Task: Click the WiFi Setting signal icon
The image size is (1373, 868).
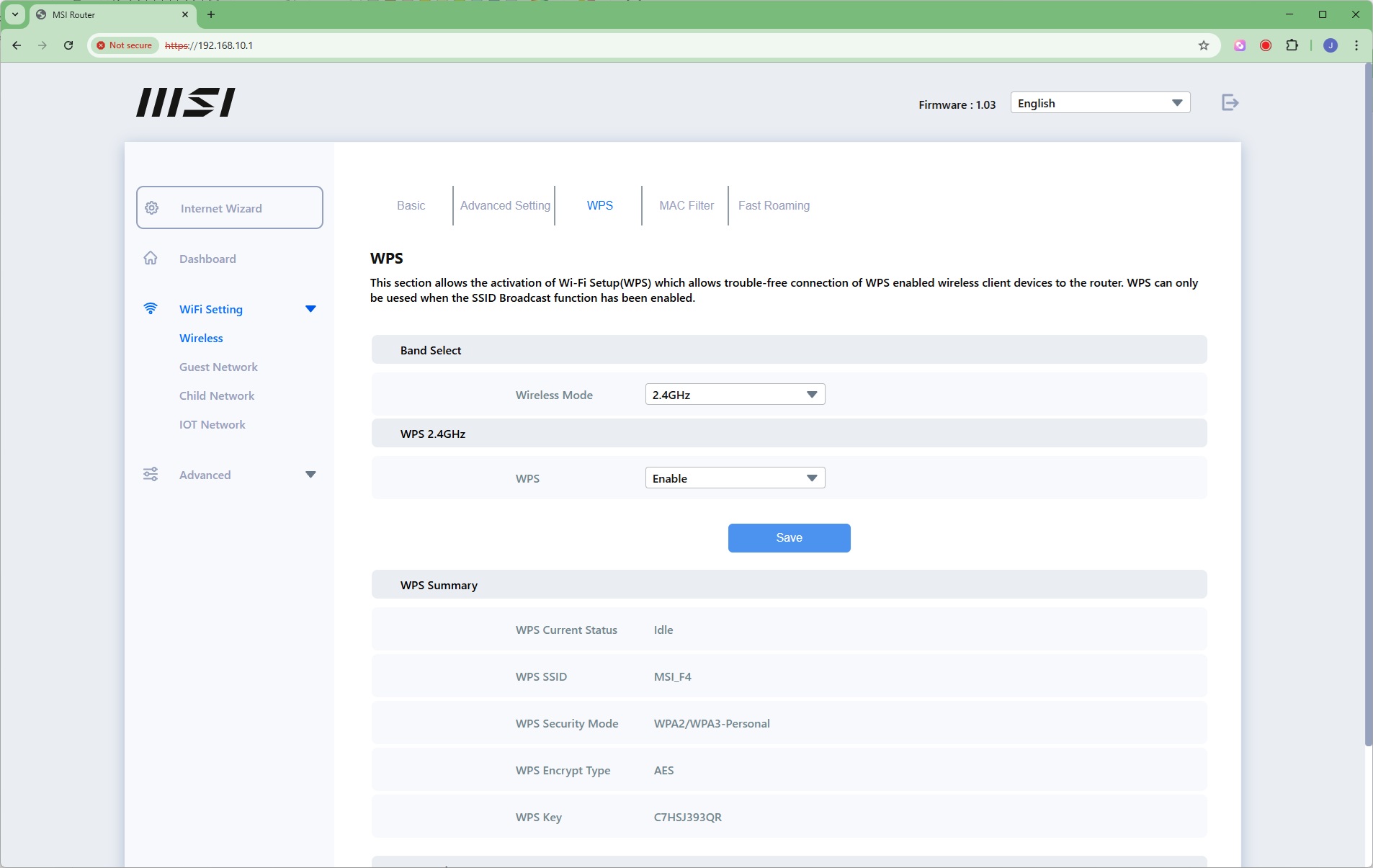Action: pos(151,308)
